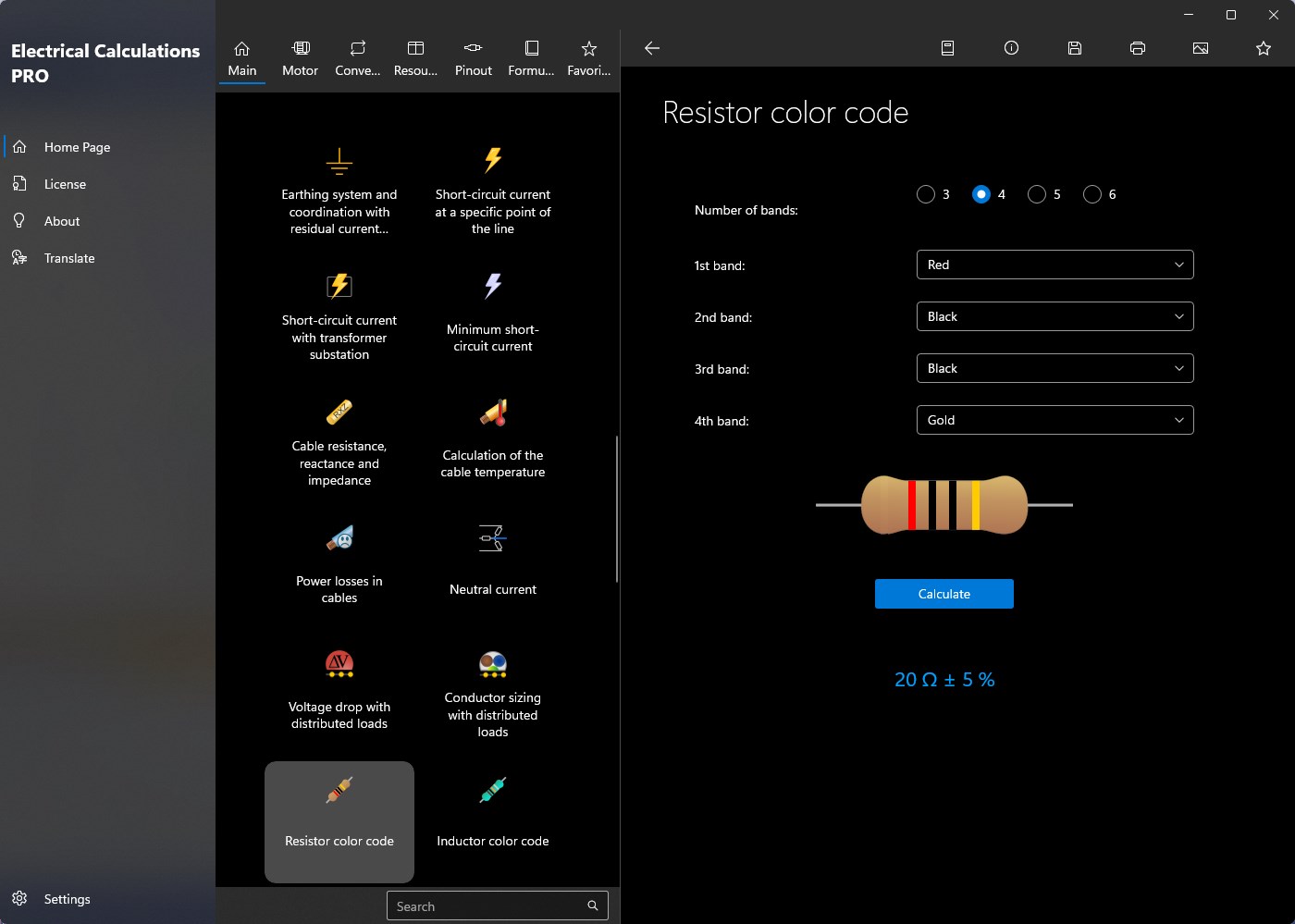Open Translate option in sidebar

coord(109,258)
